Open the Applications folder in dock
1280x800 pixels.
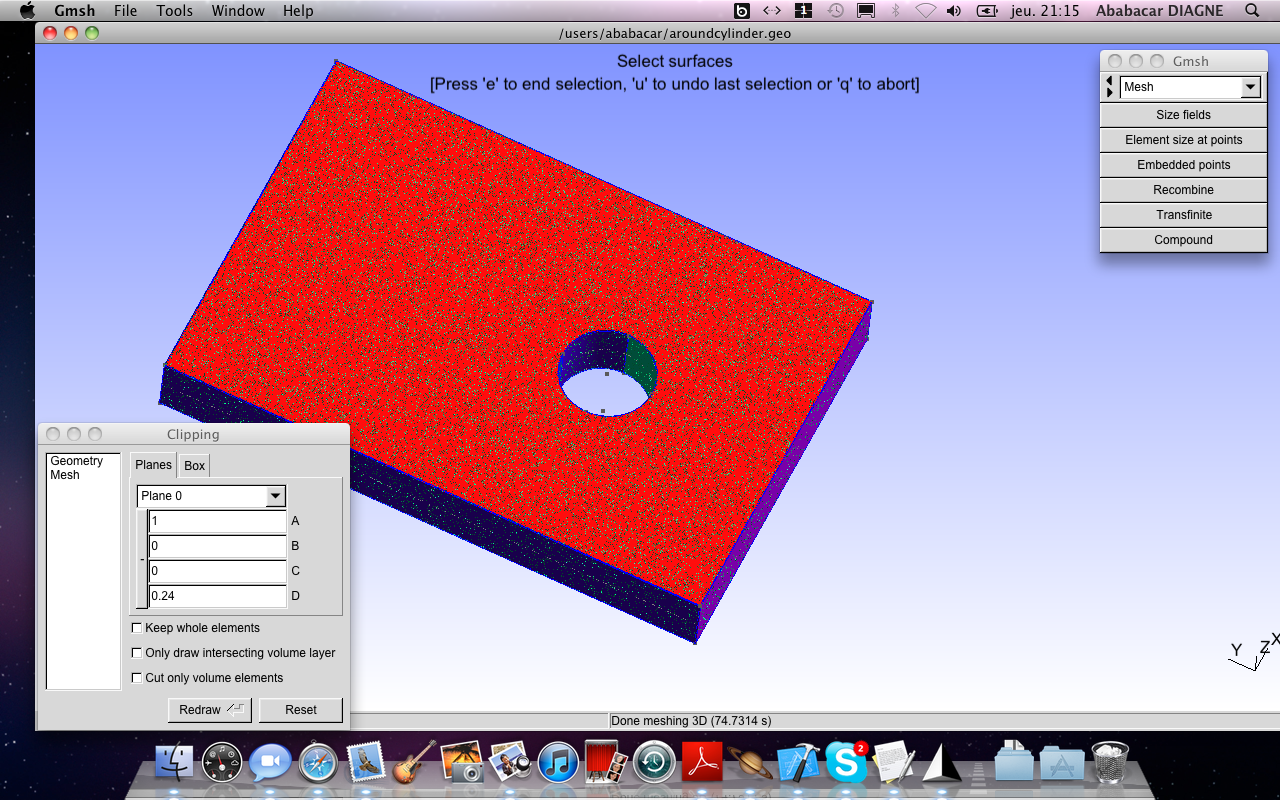pos(1062,763)
